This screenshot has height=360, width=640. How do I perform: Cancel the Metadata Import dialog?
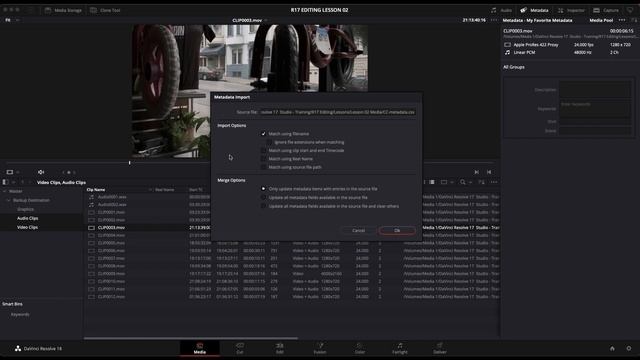[x=358, y=231]
